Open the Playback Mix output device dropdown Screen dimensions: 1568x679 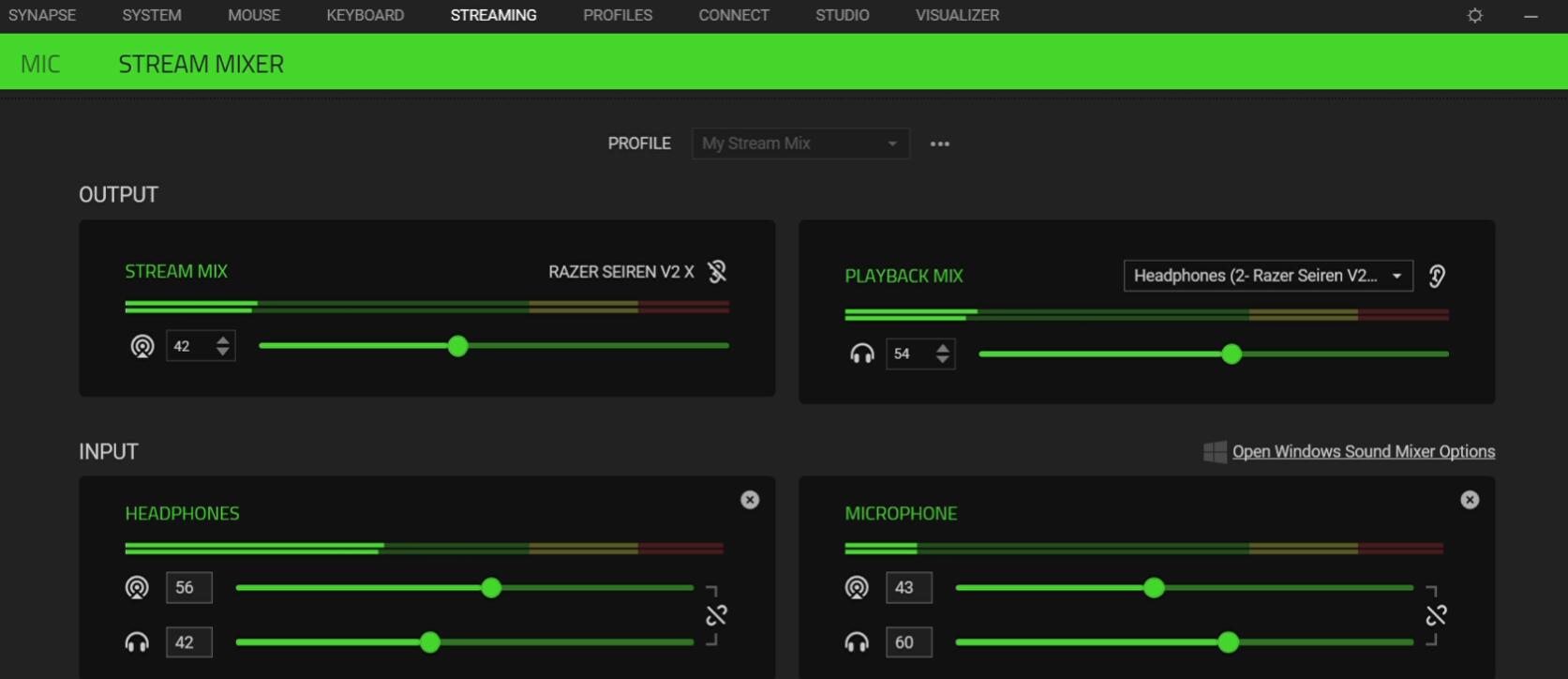click(1267, 276)
